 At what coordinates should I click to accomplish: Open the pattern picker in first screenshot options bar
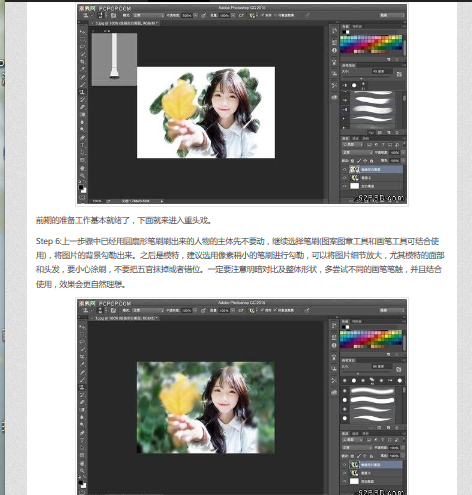coord(252,15)
